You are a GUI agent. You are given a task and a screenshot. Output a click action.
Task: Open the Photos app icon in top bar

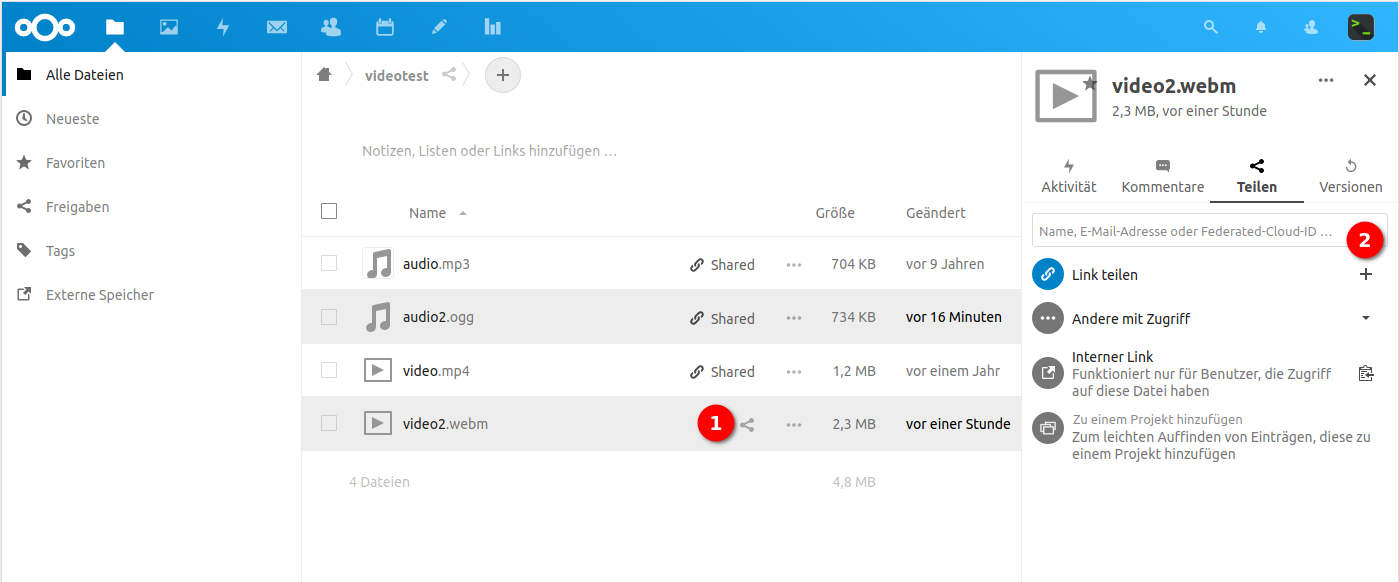[x=169, y=27]
